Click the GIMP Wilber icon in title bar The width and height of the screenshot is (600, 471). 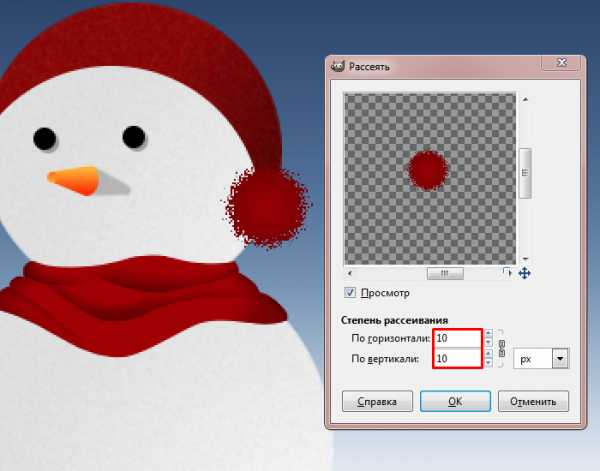(338, 66)
